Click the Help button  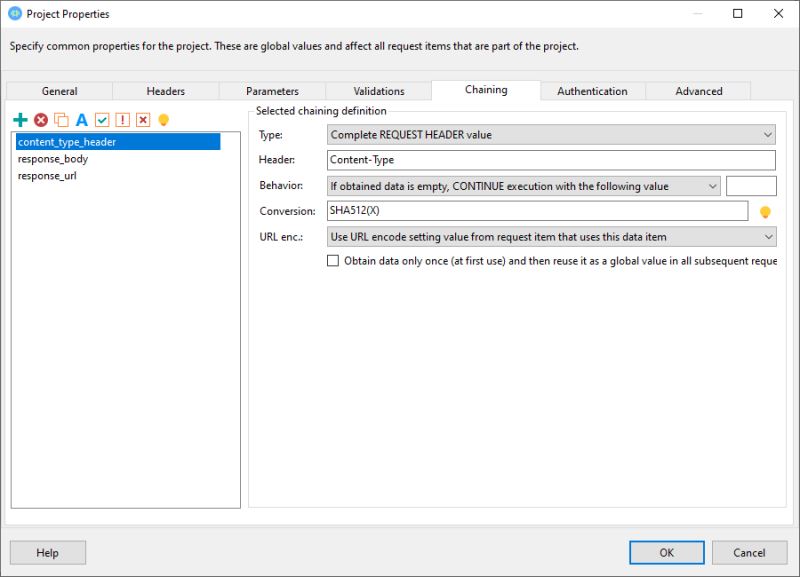tap(47, 553)
